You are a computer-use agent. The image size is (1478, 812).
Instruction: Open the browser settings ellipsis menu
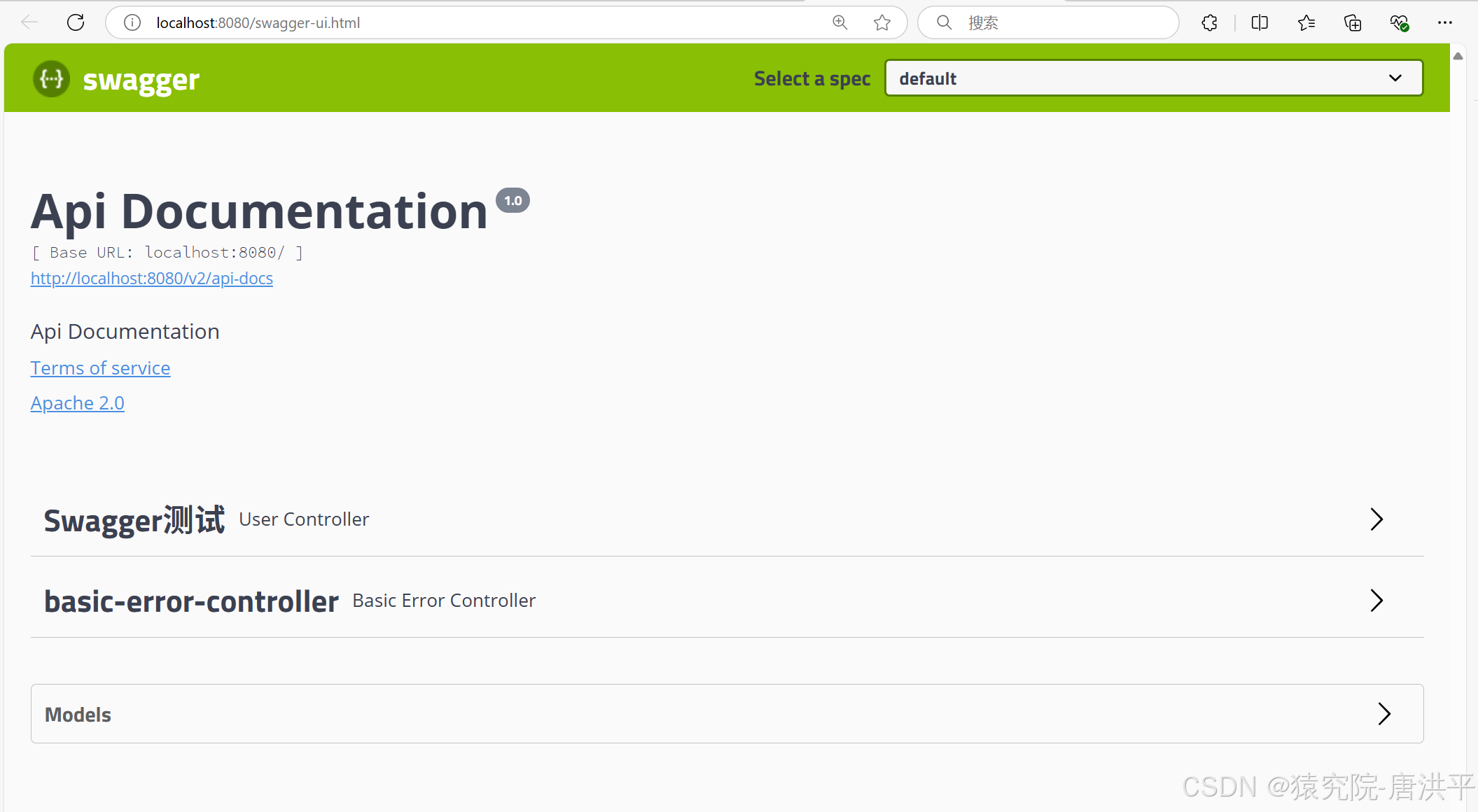[1444, 22]
